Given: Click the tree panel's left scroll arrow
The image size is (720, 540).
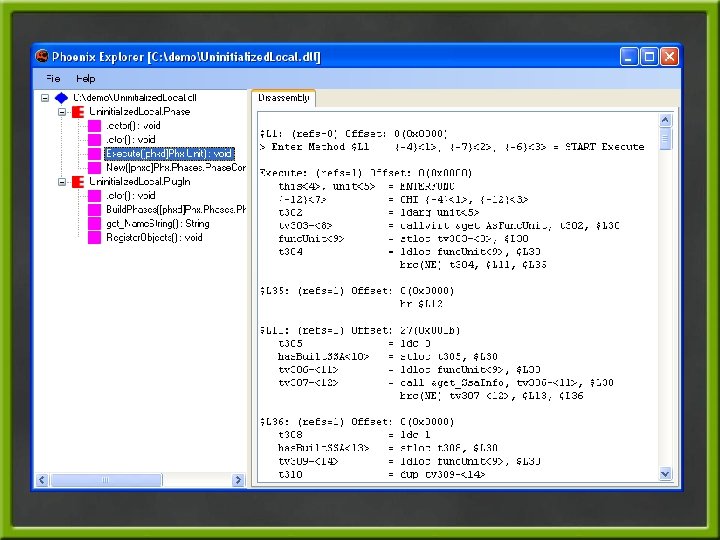Looking at the screenshot, I should point(42,480).
